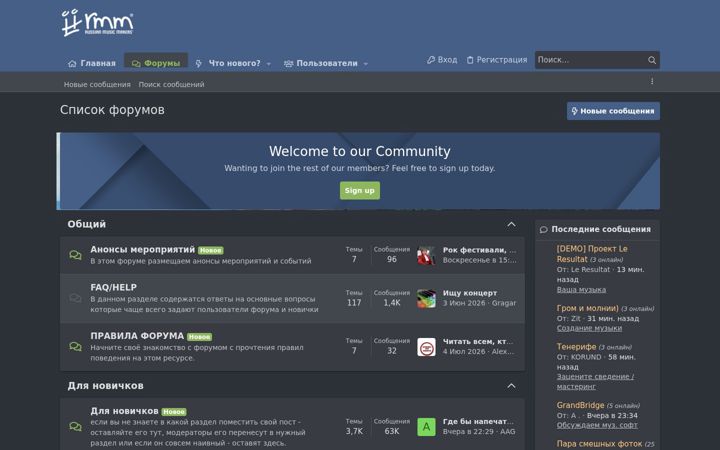
Task: Open the ПРАВИЛА ФОРУМА forum
Action: pyautogui.click(x=137, y=336)
